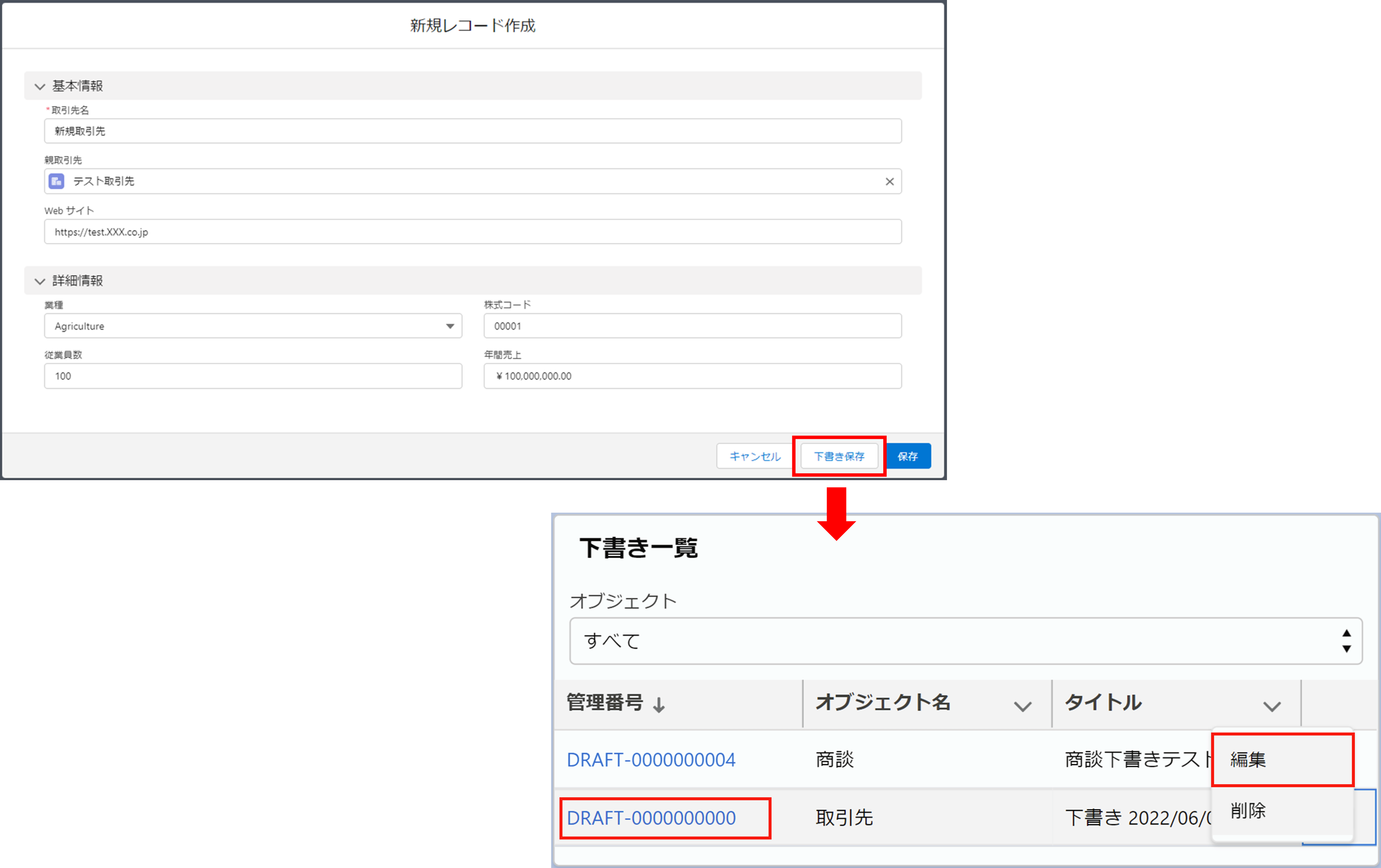This screenshot has width=1381, height=868.
Task: Click the 下書き保存 button
Action: (x=839, y=456)
